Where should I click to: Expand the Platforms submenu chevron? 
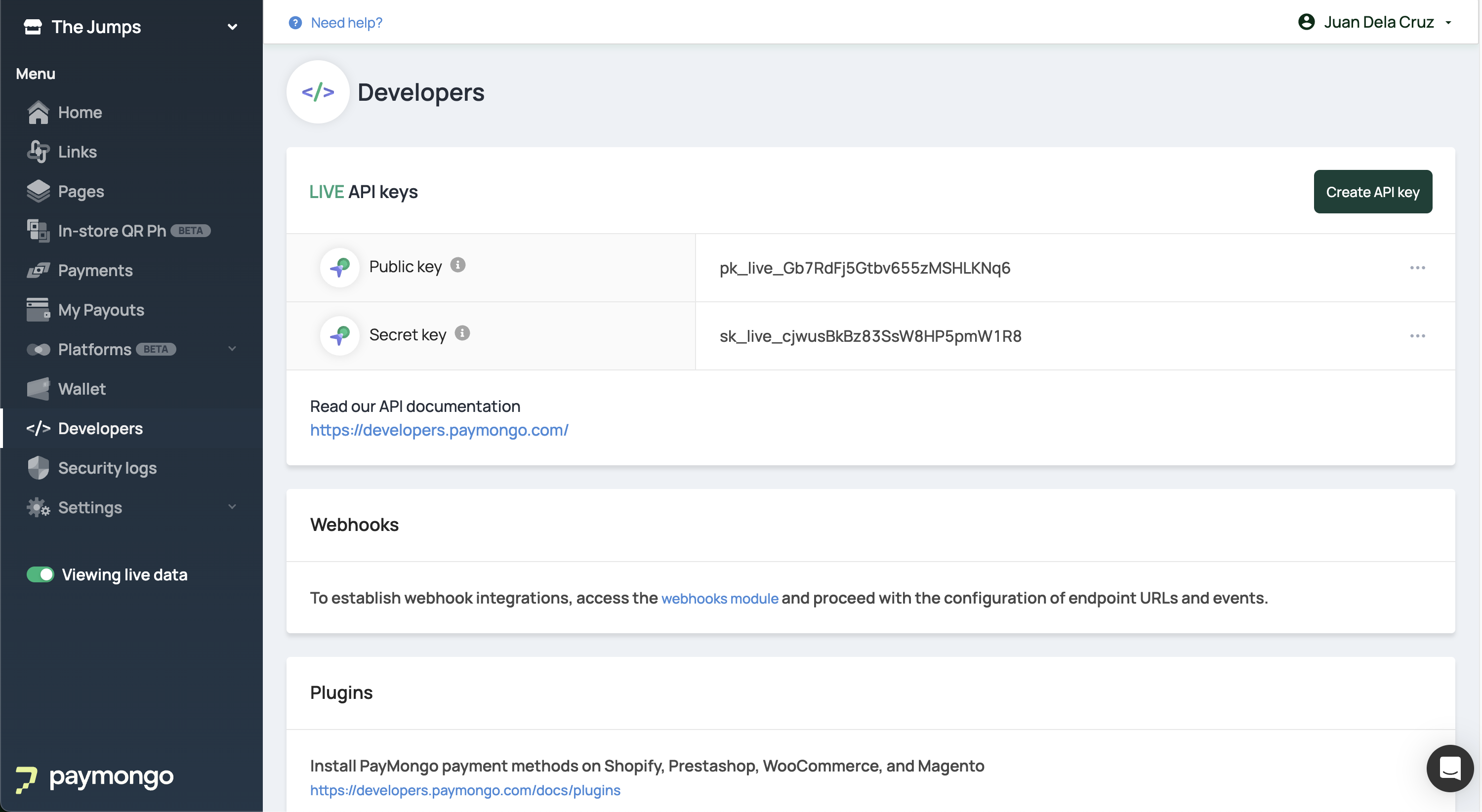[232, 349]
